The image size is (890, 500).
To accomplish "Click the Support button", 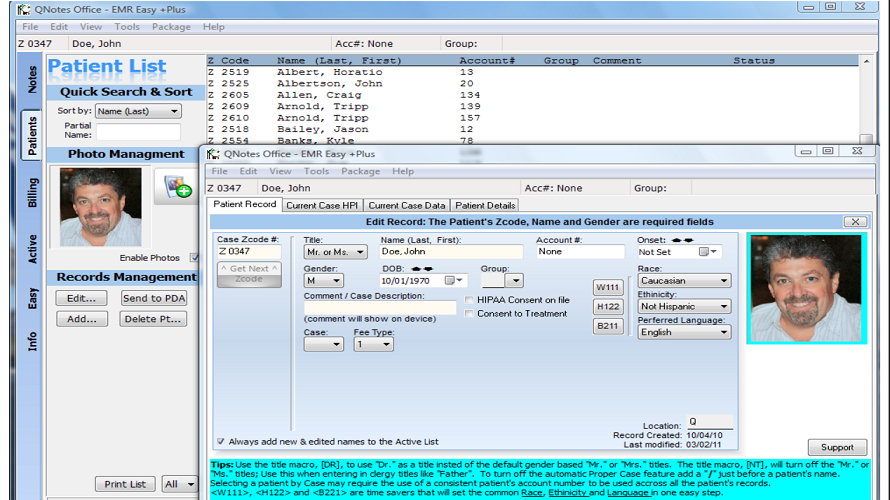I will click(837, 447).
